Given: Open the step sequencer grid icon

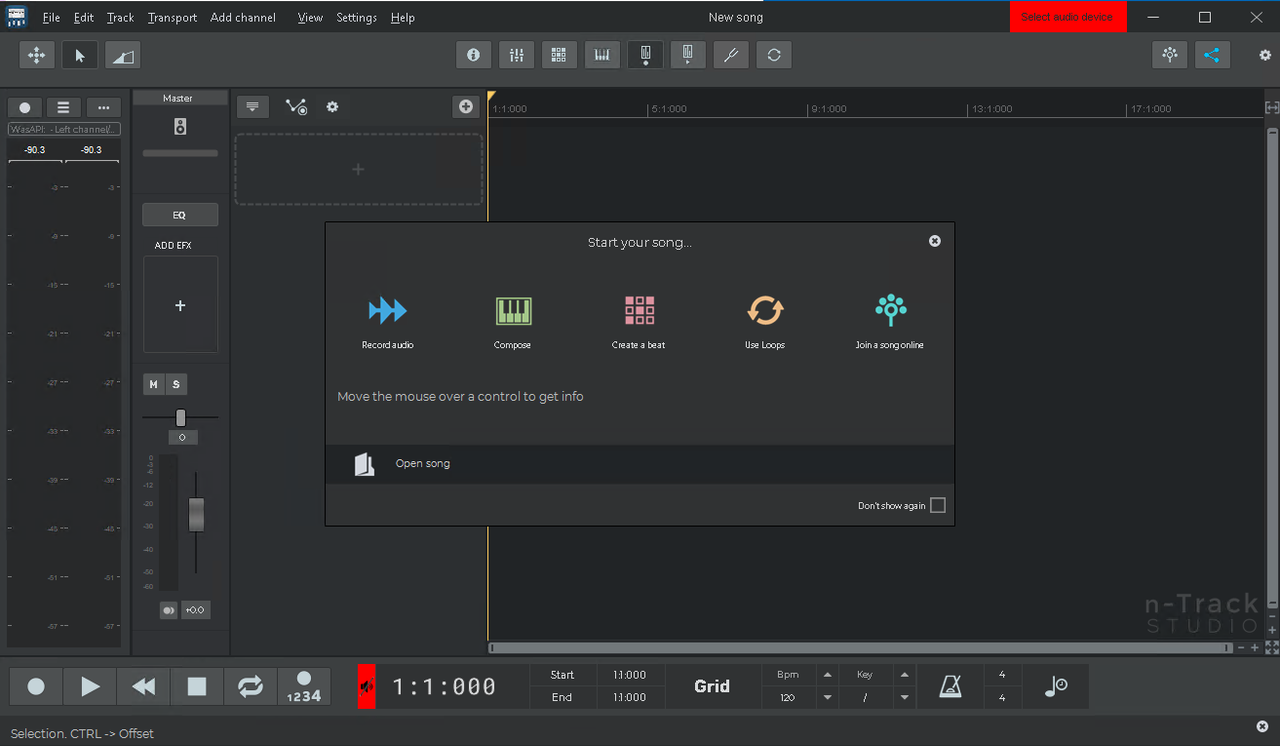Looking at the screenshot, I should click(x=559, y=55).
